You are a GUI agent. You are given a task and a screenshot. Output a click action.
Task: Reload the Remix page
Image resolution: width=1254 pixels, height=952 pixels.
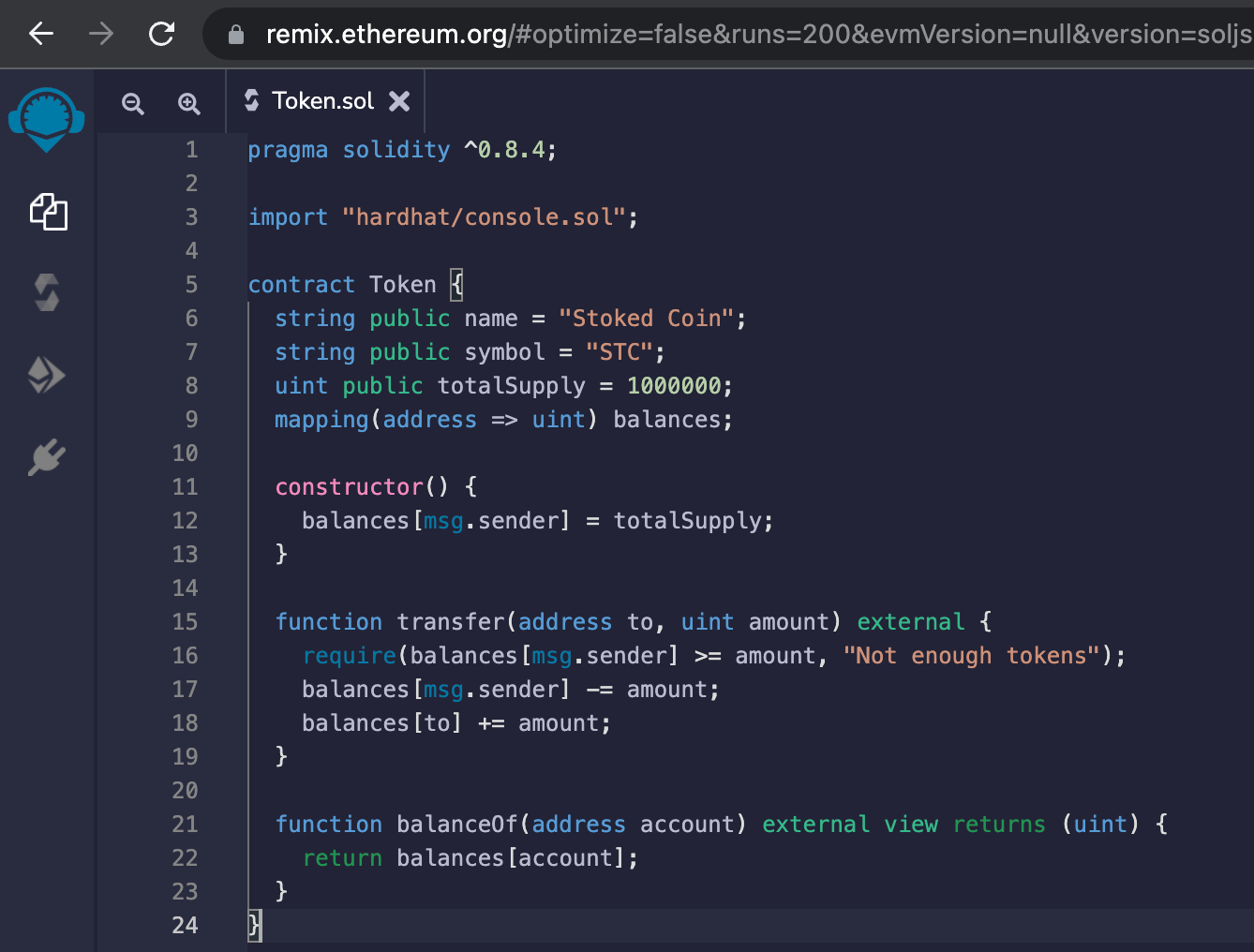(161, 33)
